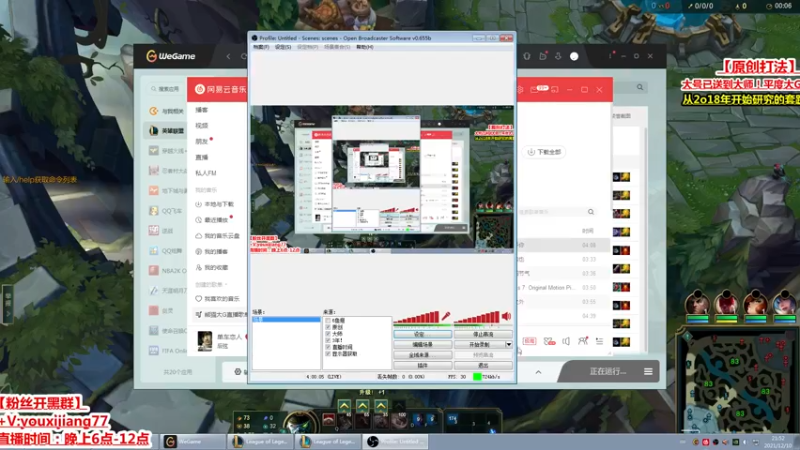Image resolution: width=800 pixels, height=450 pixels.
Task: Open 朋友 in NetEase Music sidebar
Action: [202, 141]
